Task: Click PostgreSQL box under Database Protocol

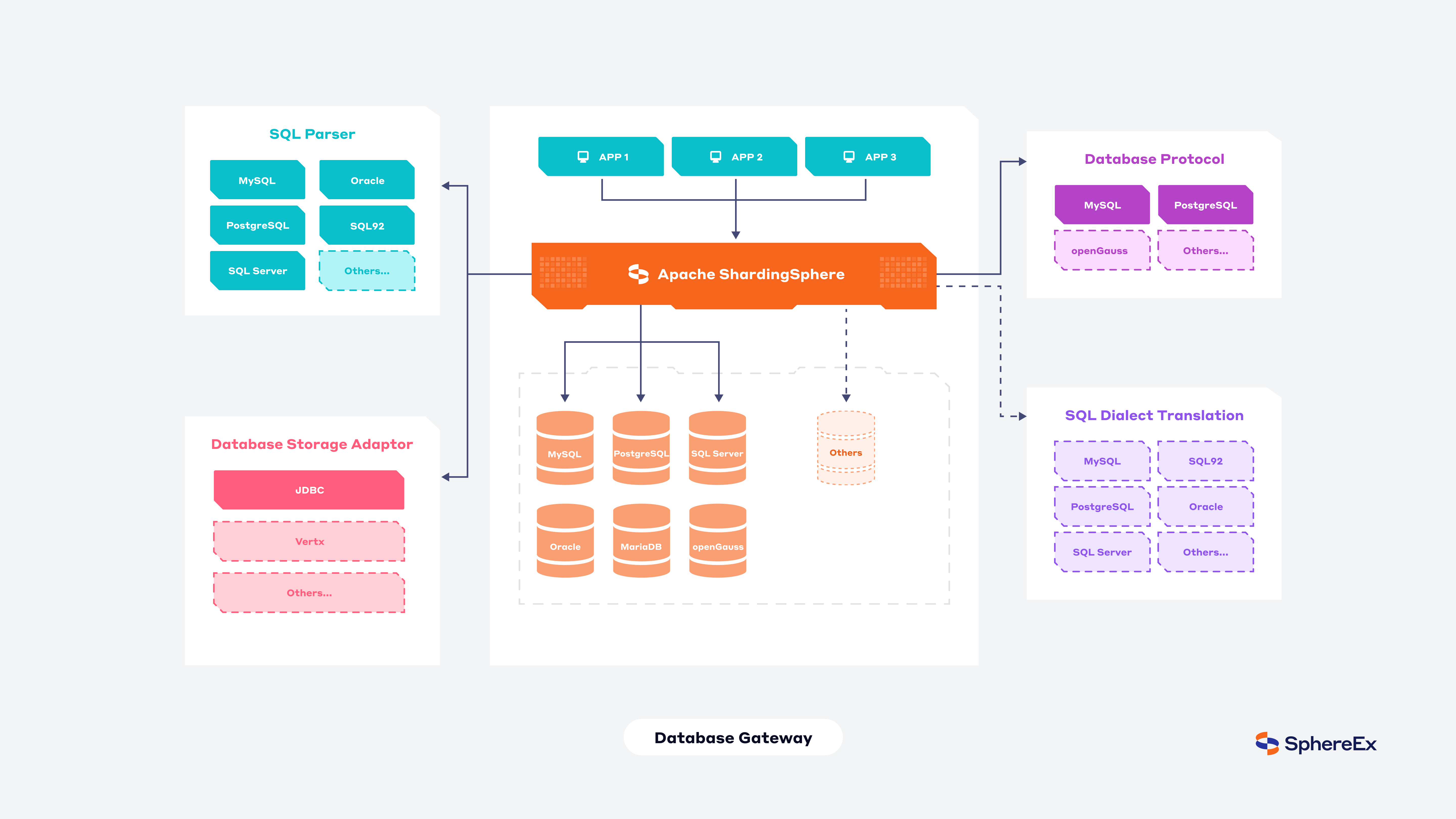Action: pyautogui.click(x=1205, y=204)
